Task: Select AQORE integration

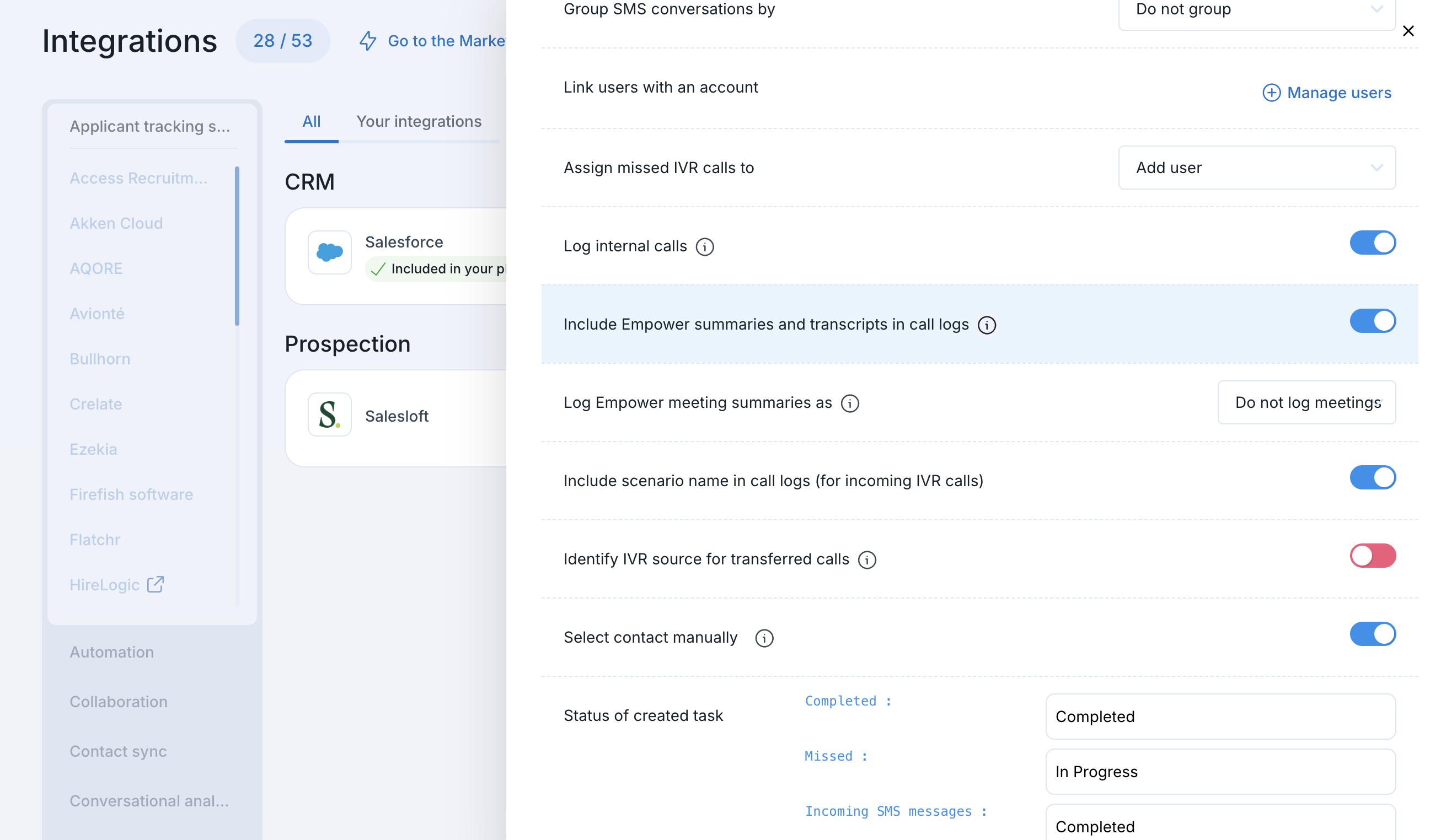Action: 96,268
